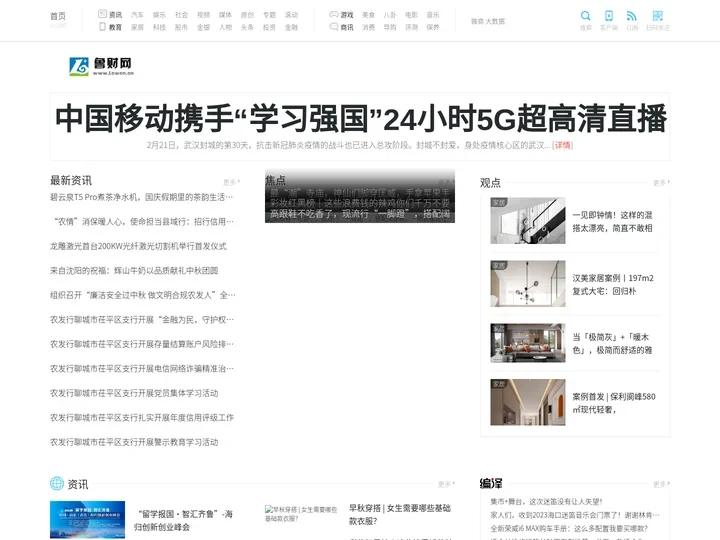Open article 农发行…开展“金融为民，守护权…

point(142,320)
